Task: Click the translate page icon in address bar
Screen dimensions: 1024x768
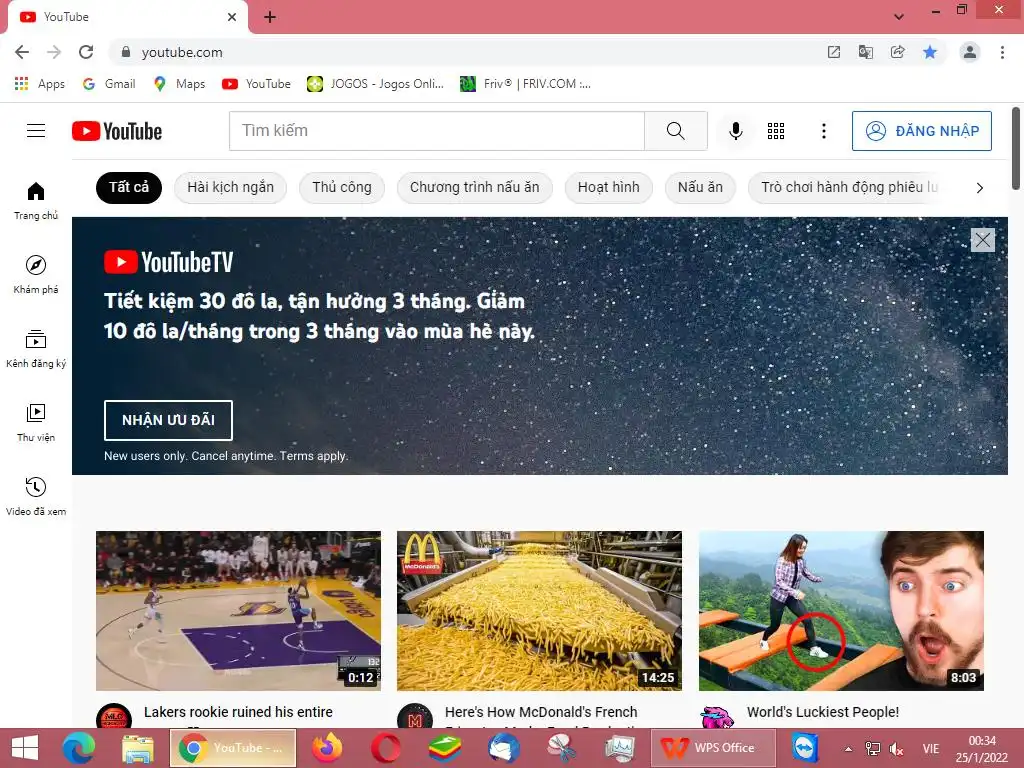Action: tap(865, 52)
